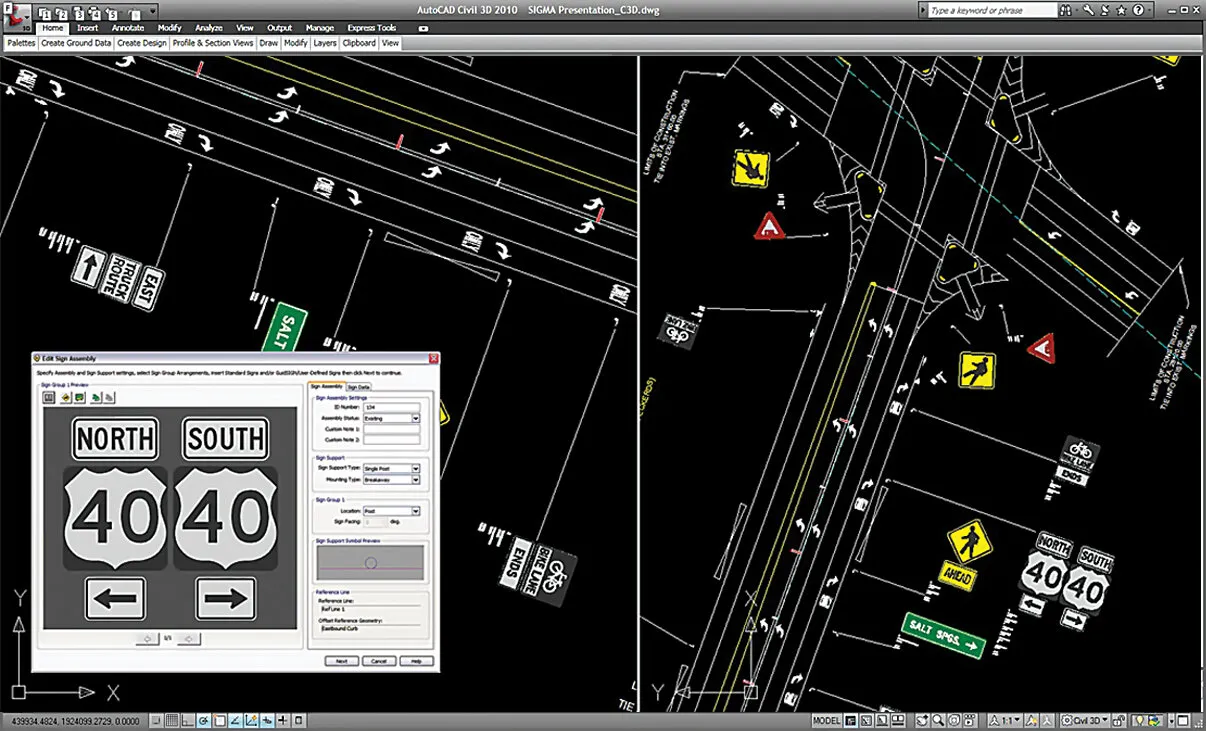The image size is (1206, 731).
Task: Enable Ortho mode from the status bar
Action: pyautogui.click(x=188, y=721)
